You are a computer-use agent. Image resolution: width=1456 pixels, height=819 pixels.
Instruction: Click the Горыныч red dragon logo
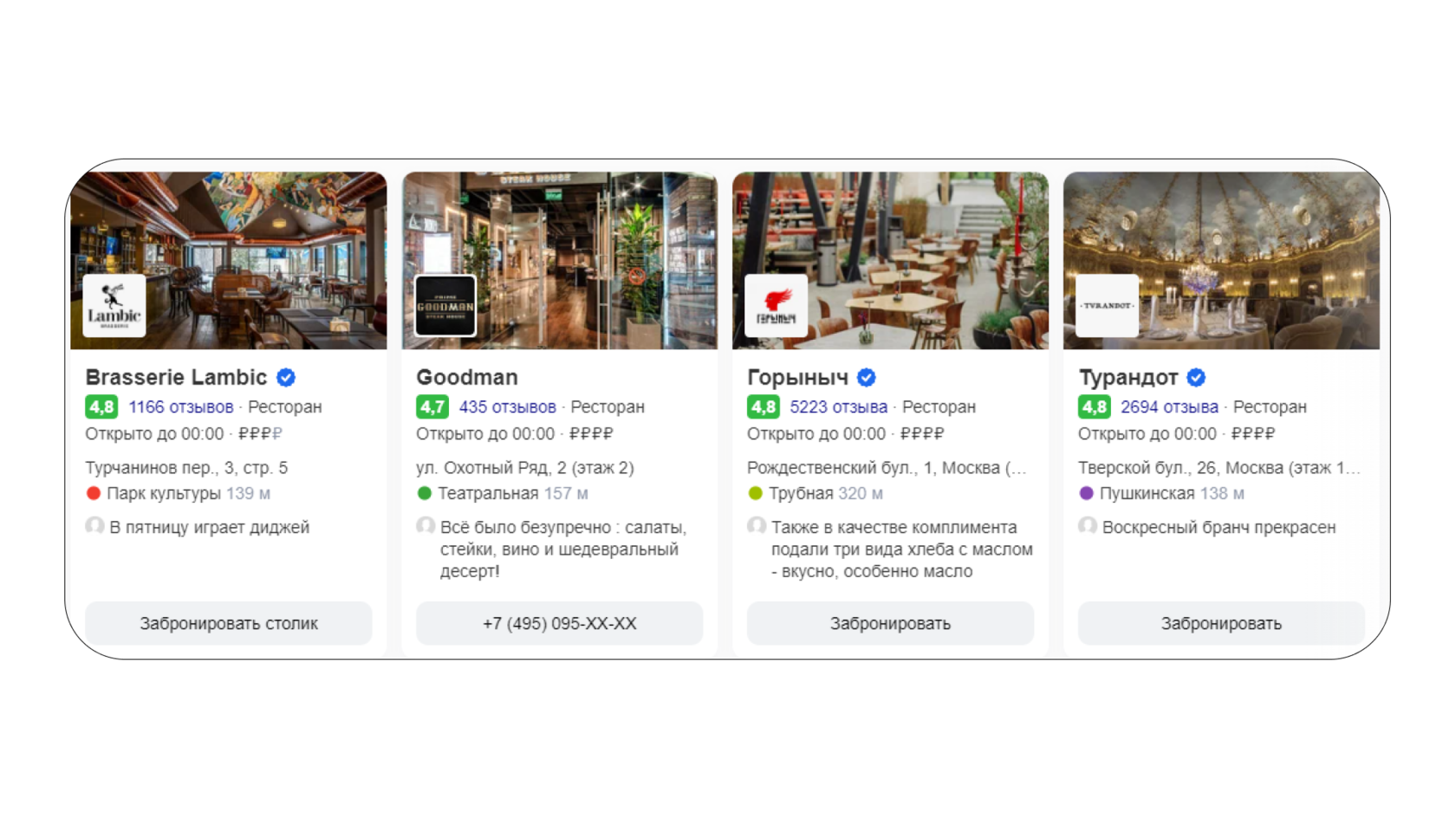(777, 306)
